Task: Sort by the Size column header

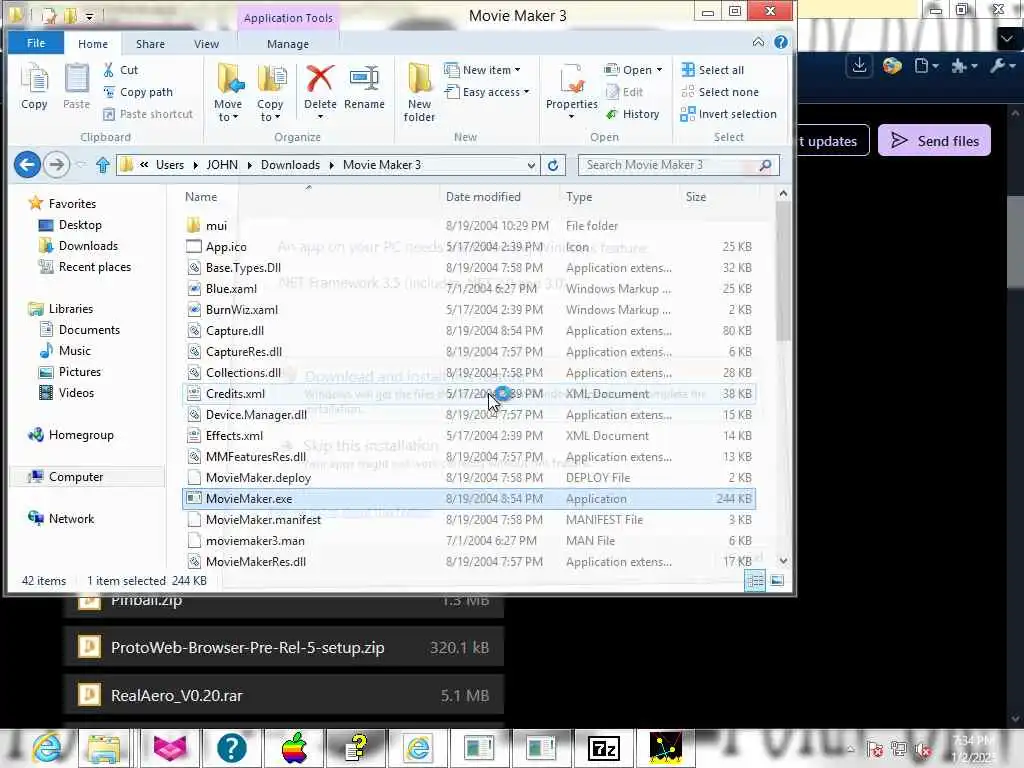Action: [696, 197]
